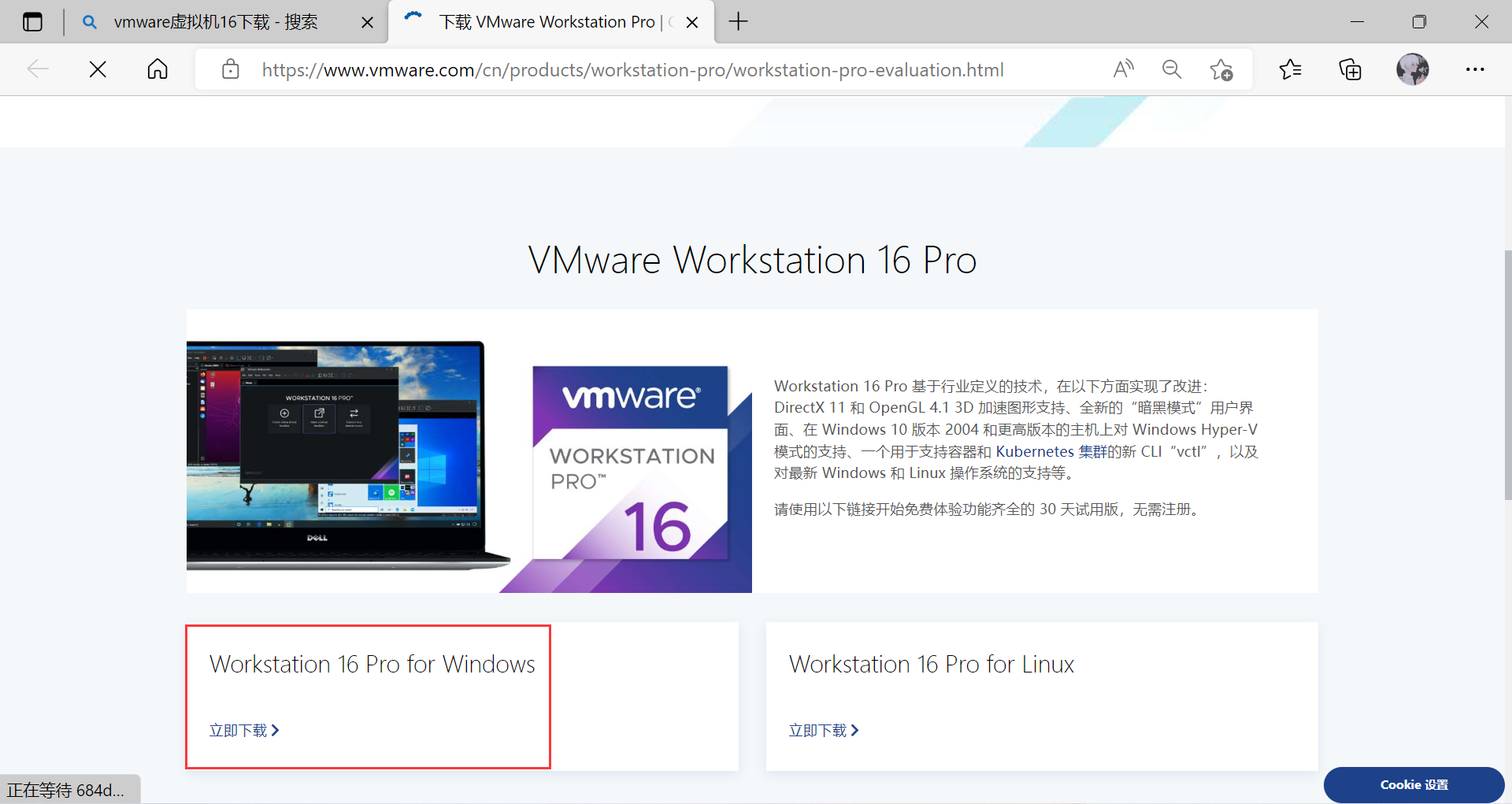Open Cookie 设置 button
This screenshot has height=804, width=1512.
(1414, 785)
